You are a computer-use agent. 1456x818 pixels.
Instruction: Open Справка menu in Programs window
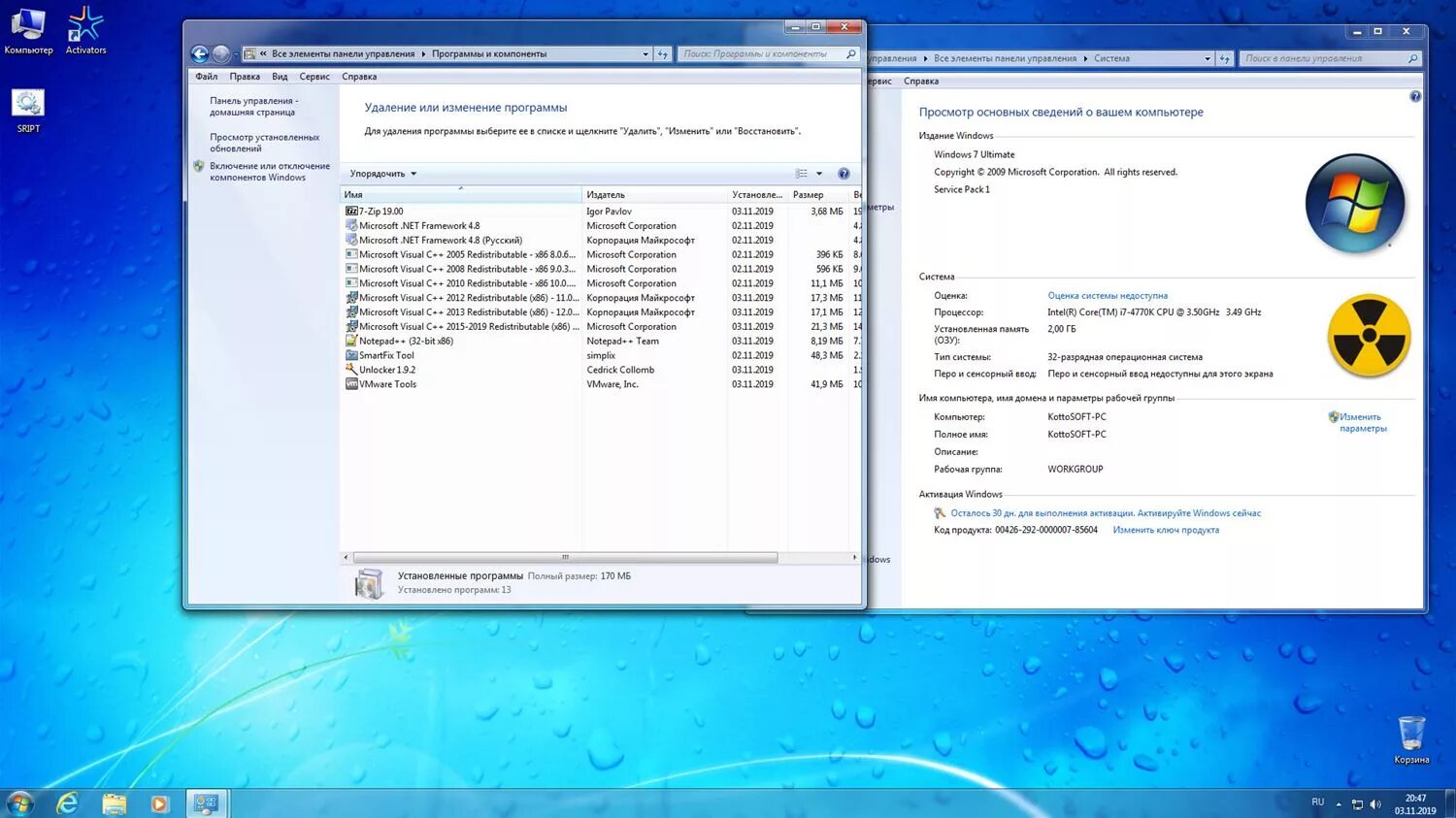[x=359, y=77]
